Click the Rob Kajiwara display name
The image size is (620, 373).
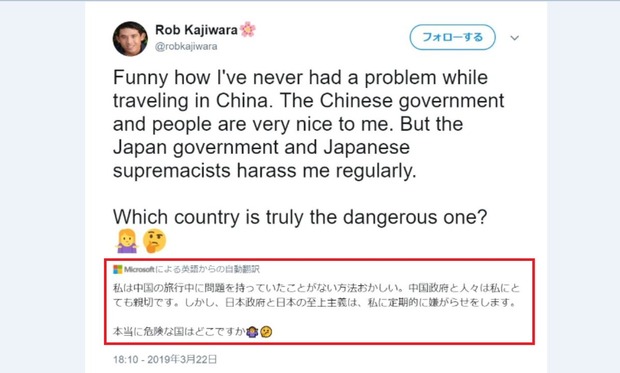[196, 30]
